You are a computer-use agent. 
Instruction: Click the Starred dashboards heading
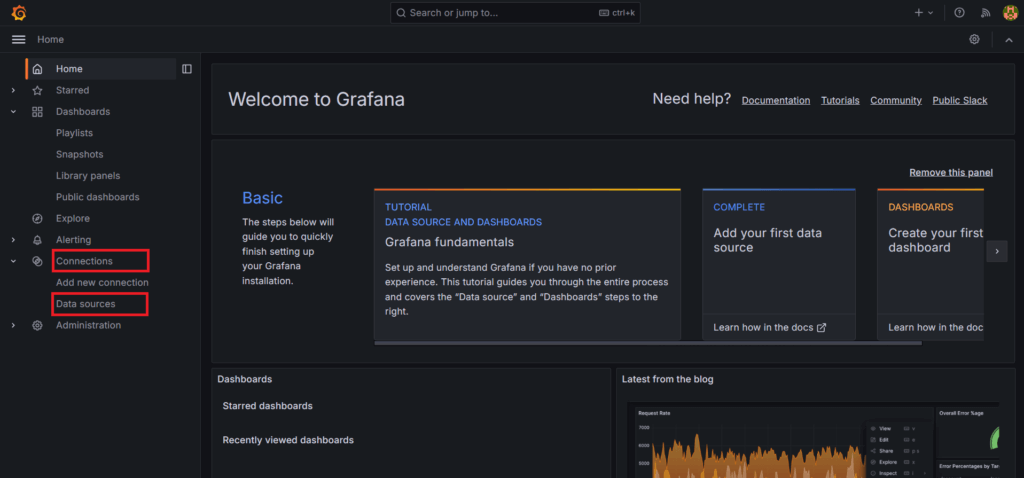(268, 406)
